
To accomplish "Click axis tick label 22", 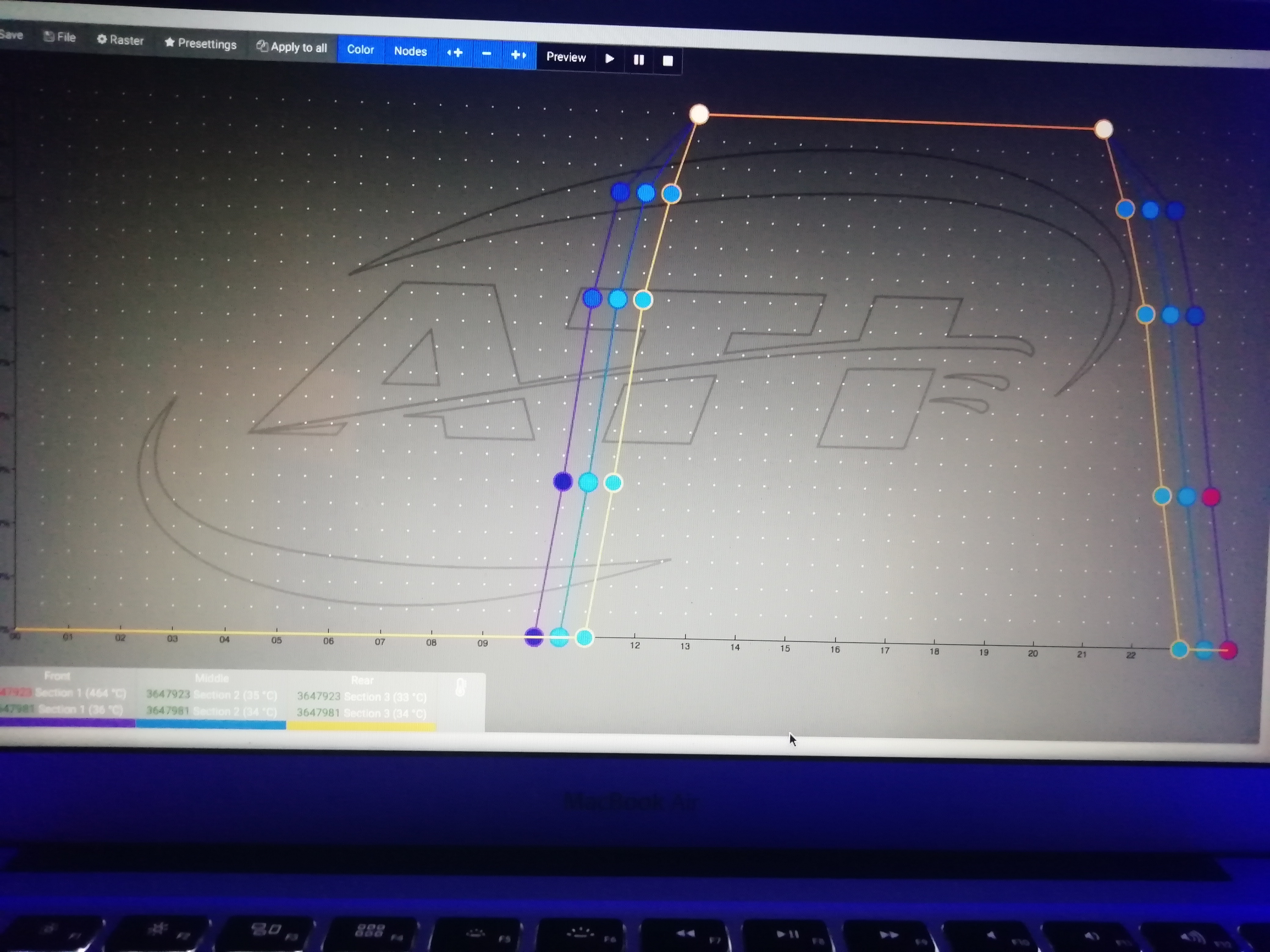I will [x=1130, y=655].
